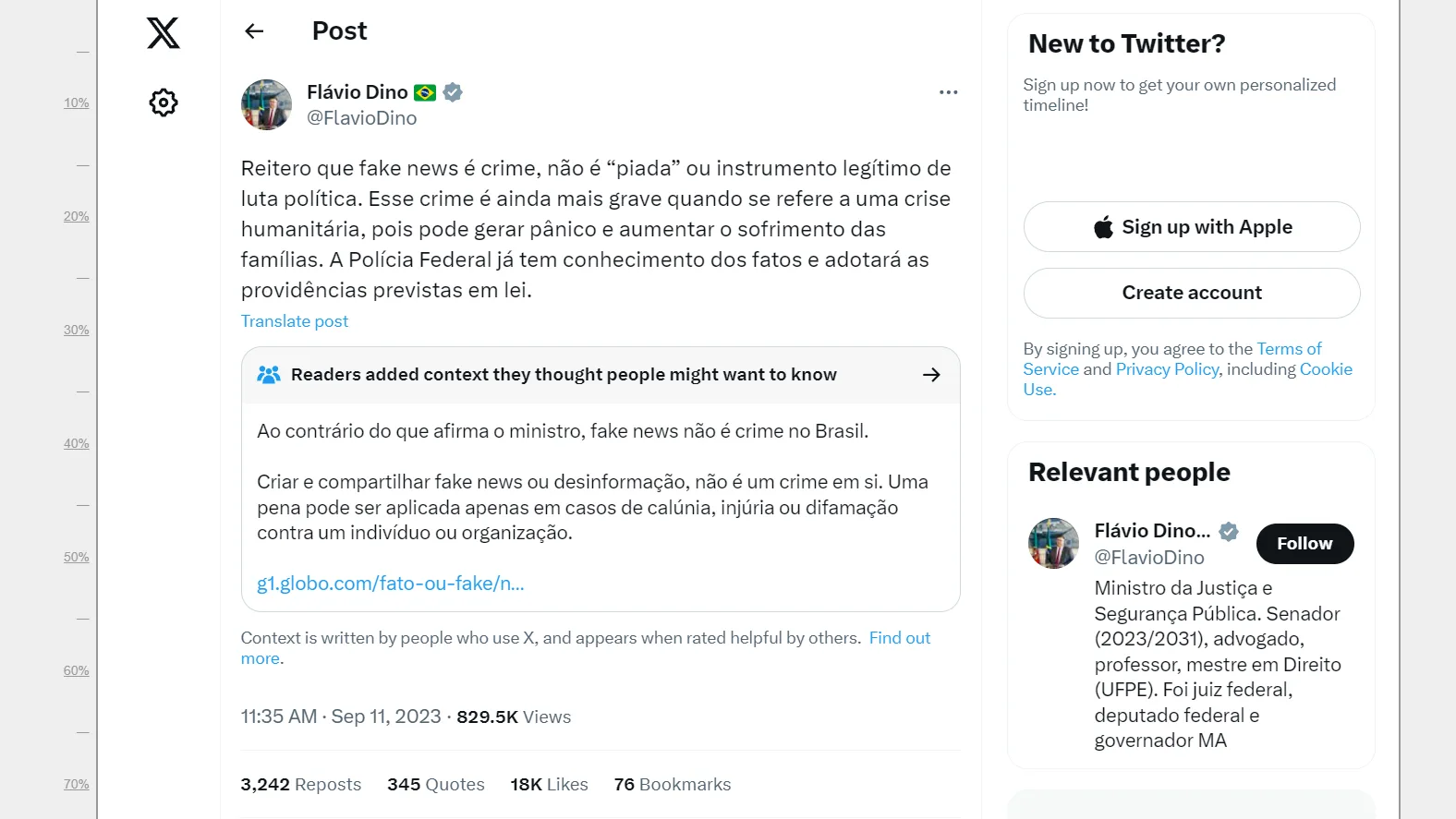Open the Privacy Policy link
The image size is (1456, 819).
(1167, 369)
